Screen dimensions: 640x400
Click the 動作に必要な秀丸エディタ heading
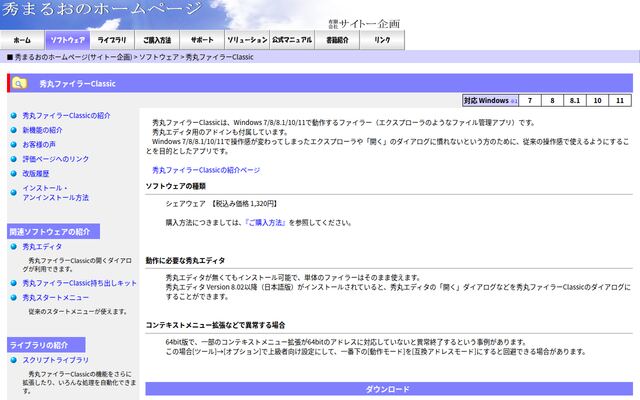(185, 260)
